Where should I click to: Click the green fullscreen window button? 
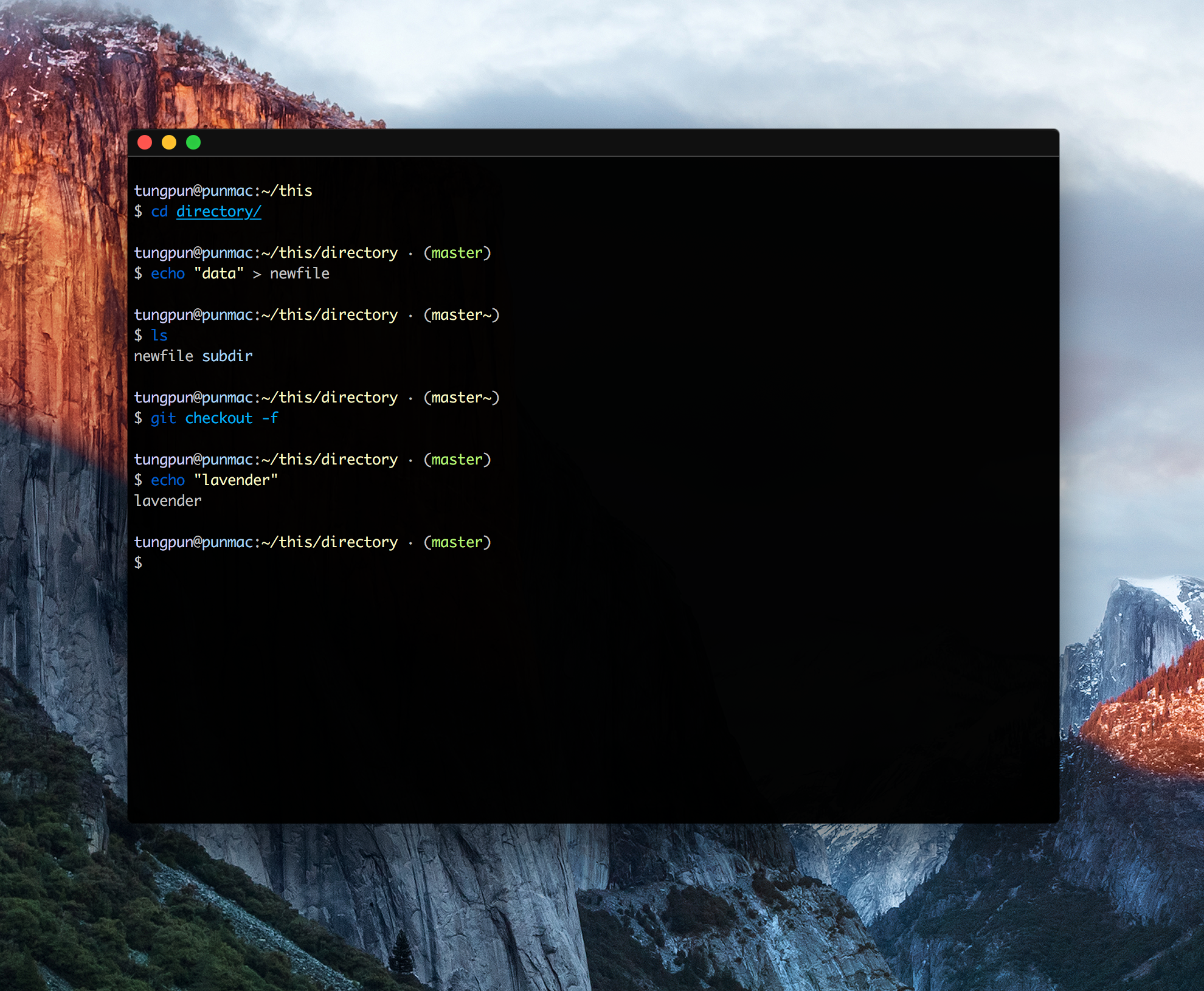point(193,142)
